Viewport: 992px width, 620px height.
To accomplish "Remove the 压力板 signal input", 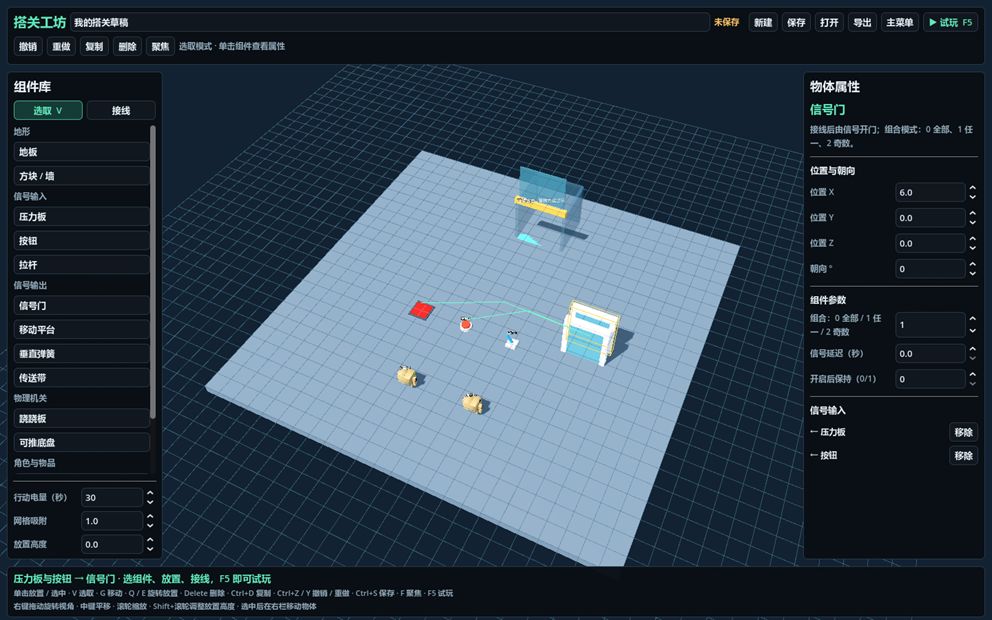I will 964,432.
